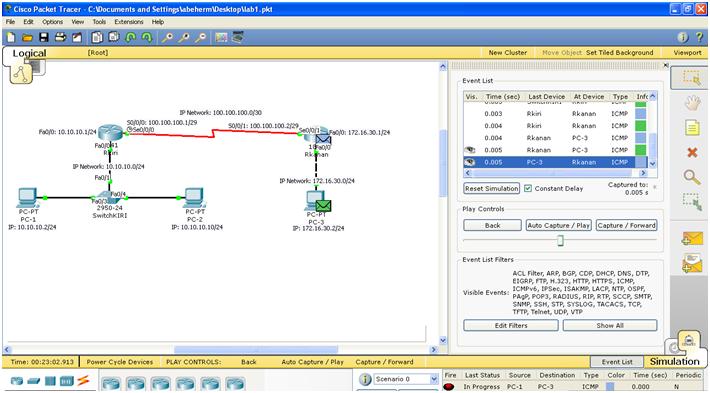Choose the Place Note tool
The height and width of the screenshot is (393, 710).
coord(691,128)
